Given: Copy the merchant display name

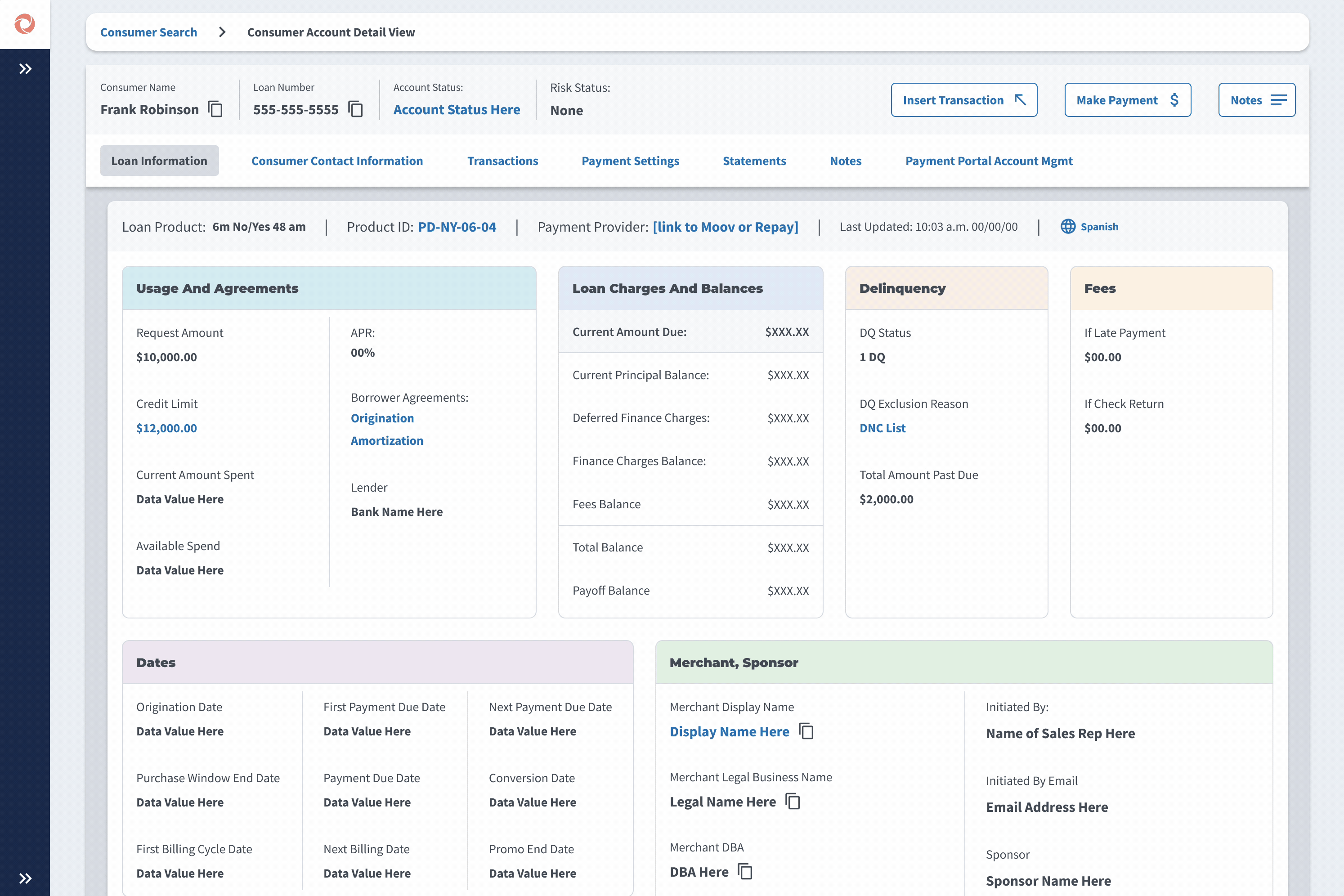Looking at the screenshot, I should pos(806,731).
